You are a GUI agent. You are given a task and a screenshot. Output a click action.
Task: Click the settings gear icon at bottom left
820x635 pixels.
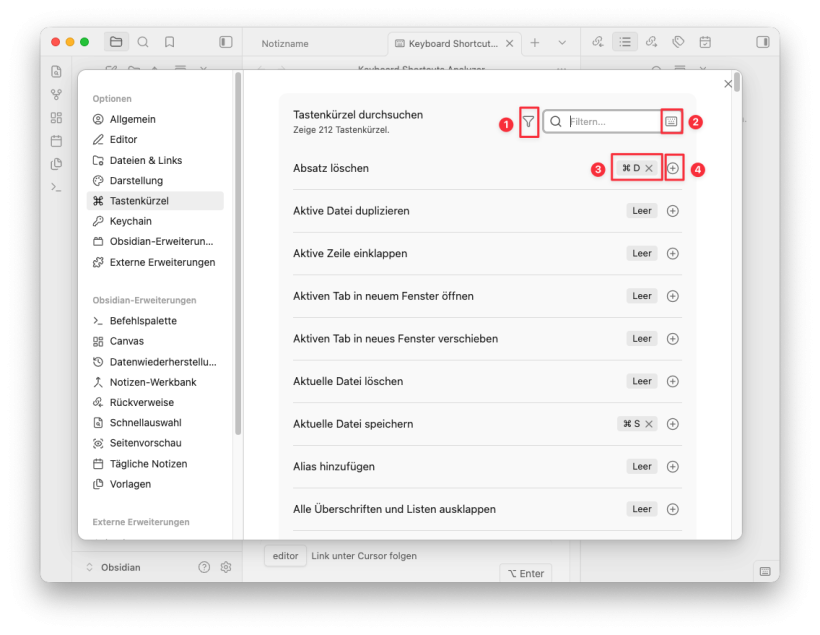[226, 567]
